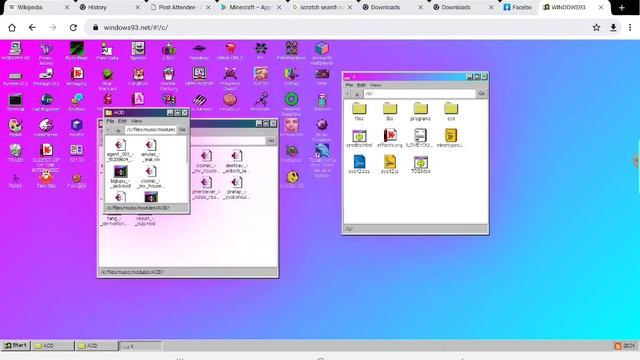The height and width of the screenshot is (360, 640).
Task: Select sys42.css in the /c/ window
Action: pyautogui.click(x=359, y=164)
